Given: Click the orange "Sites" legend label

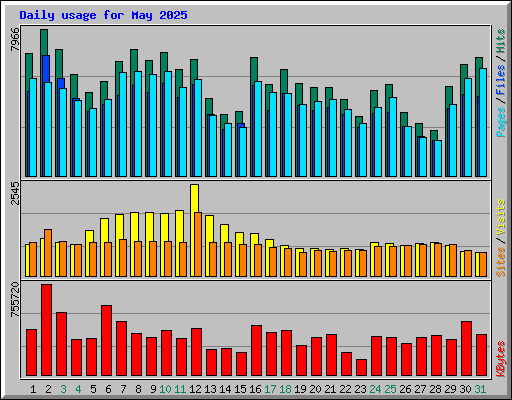Looking at the screenshot, I should (x=500, y=262).
